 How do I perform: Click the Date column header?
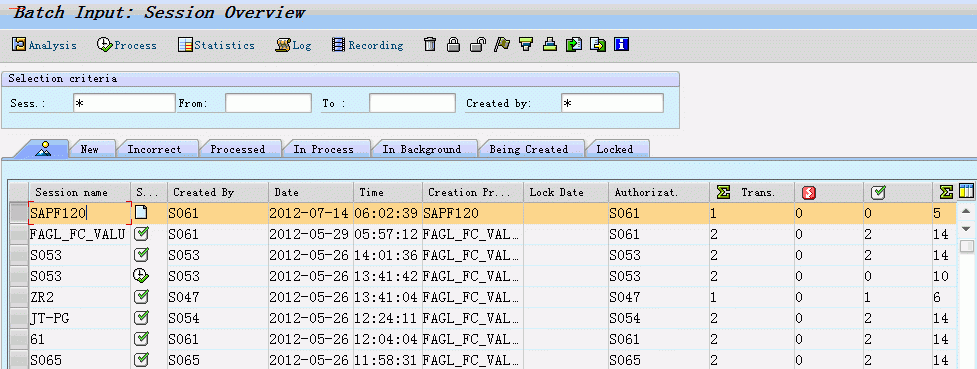pos(312,192)
